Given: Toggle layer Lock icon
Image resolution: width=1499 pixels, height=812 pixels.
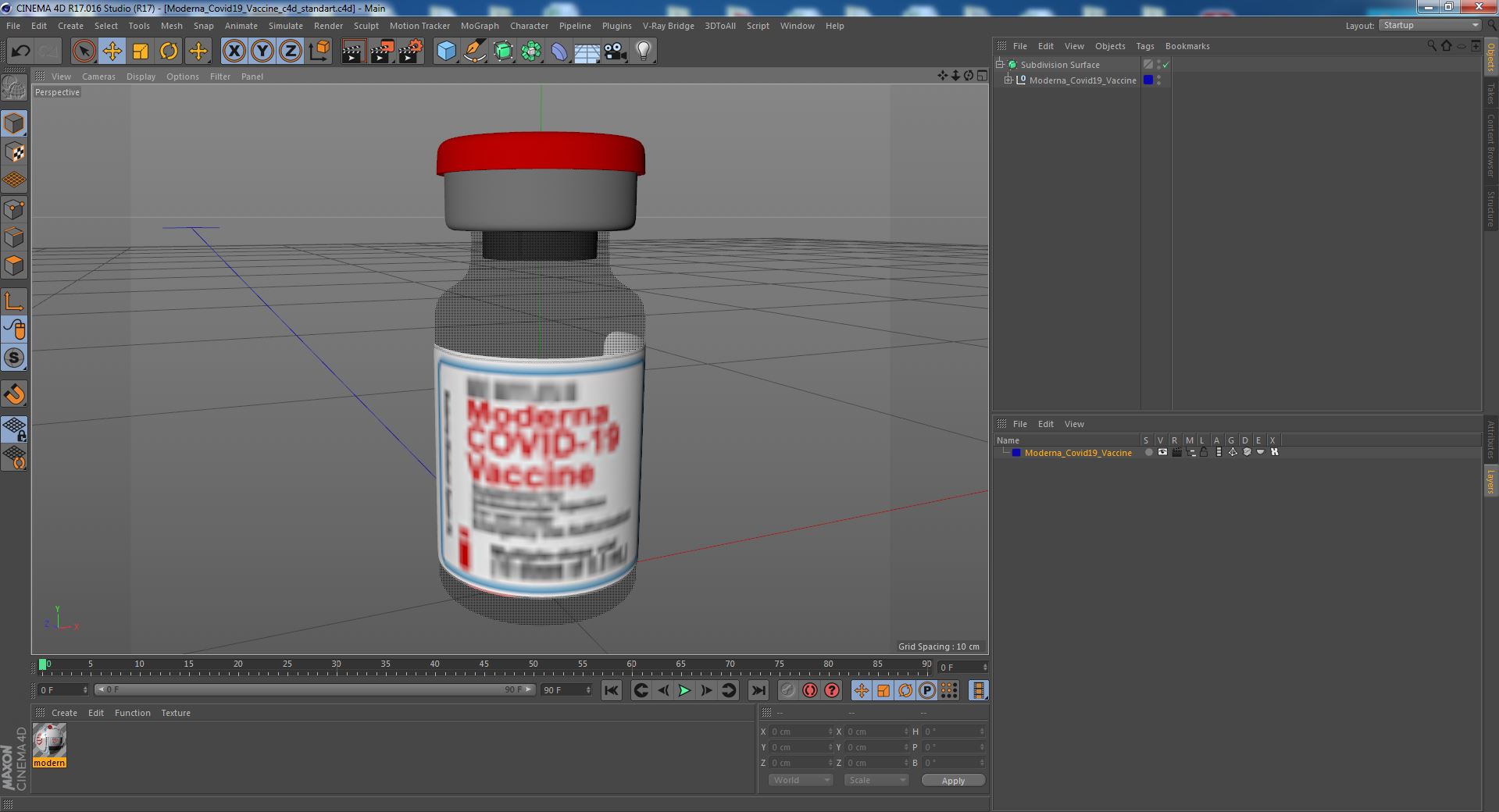Looking at the screenshot, I should point(1204,453).
